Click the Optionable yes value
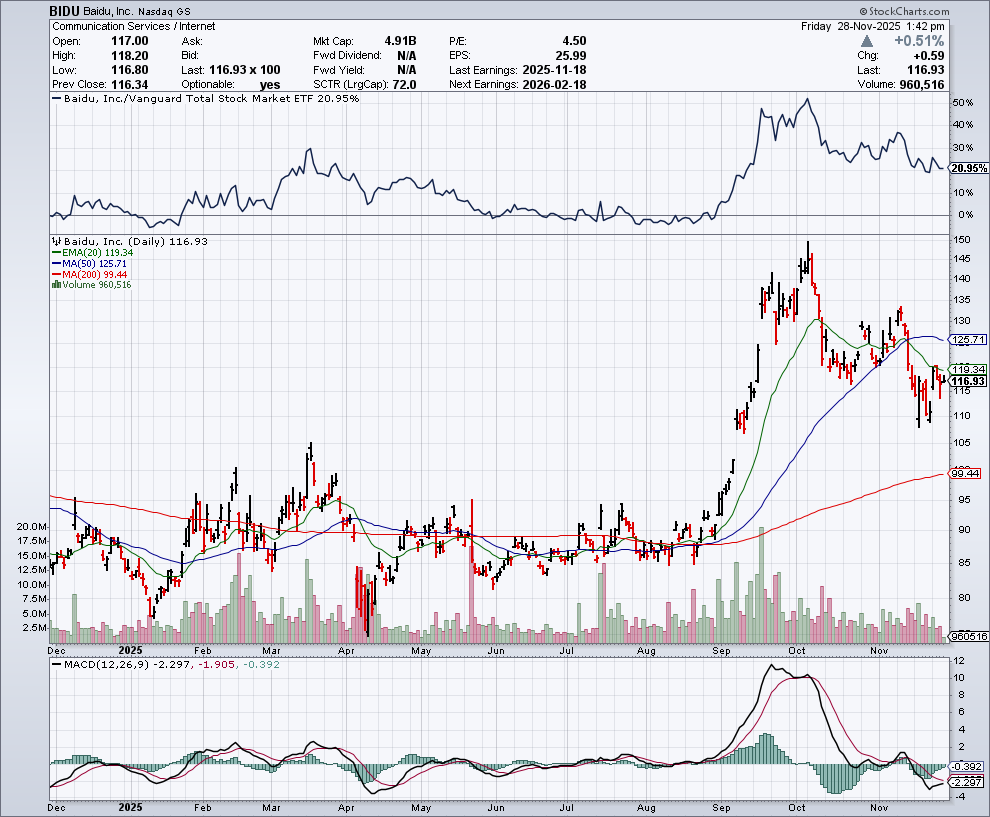 (x=269, y=85)
